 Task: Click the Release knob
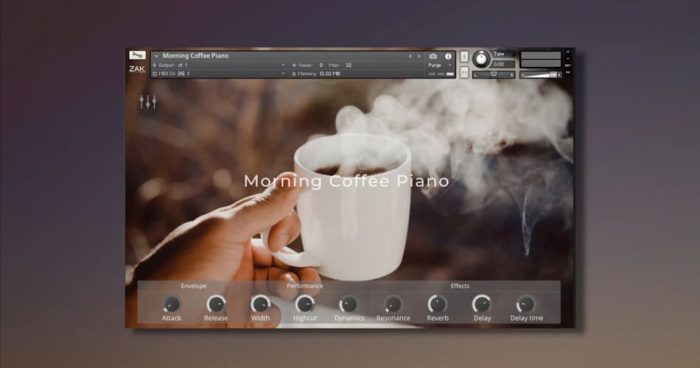click(x=216, y=305)
